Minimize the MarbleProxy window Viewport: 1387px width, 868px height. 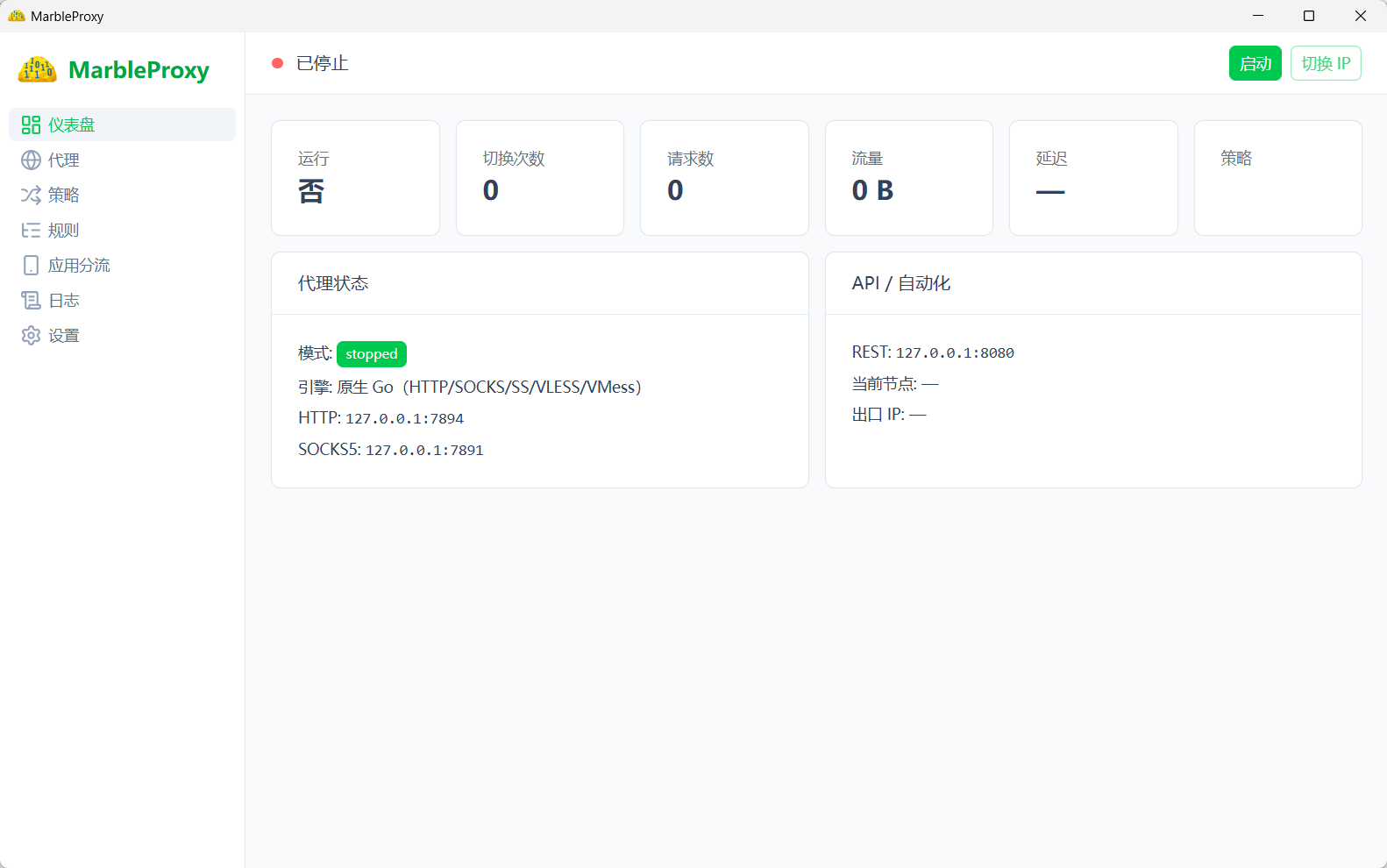pyautogui.click(x=1258, y=16)
